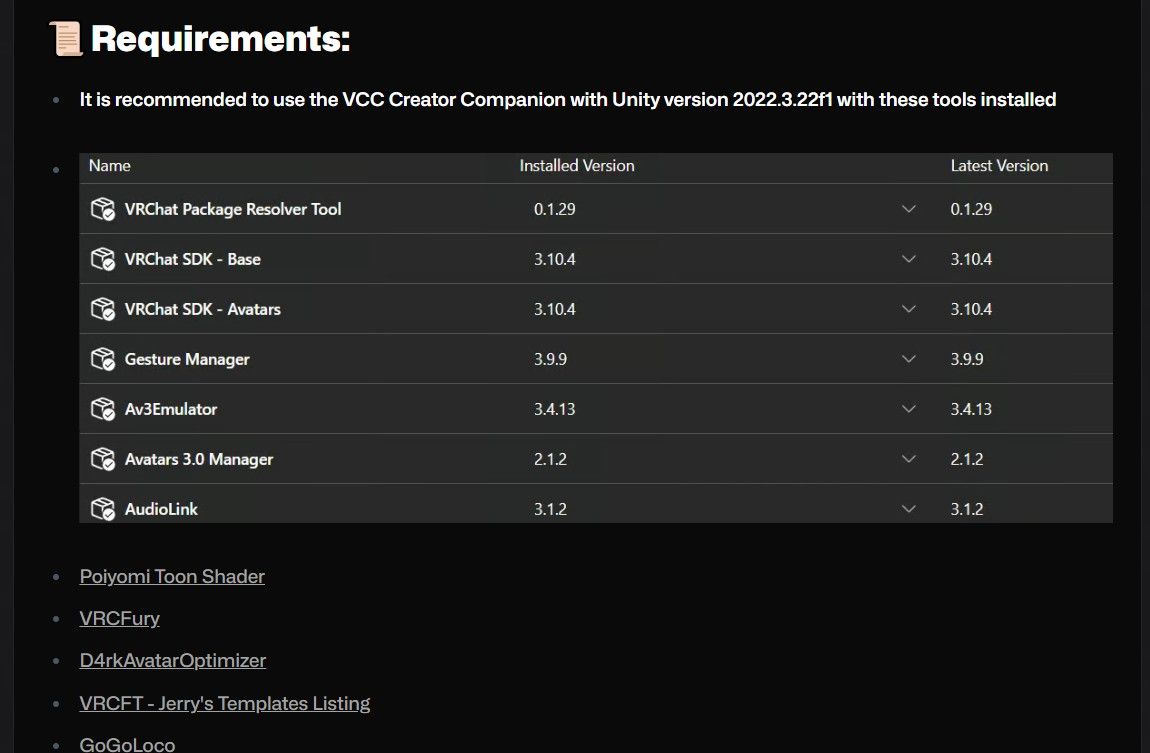Click the VRChat Package Resolver Tool package icon
Viewport: 1150px width, 753px height.
[x=103, y=209]
